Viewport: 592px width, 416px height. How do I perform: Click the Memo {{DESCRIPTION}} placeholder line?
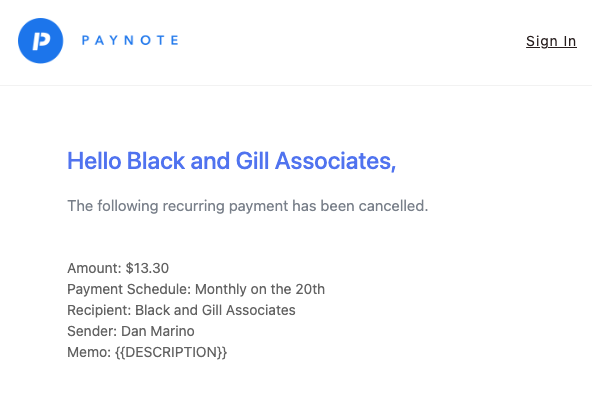click(147, 353)
